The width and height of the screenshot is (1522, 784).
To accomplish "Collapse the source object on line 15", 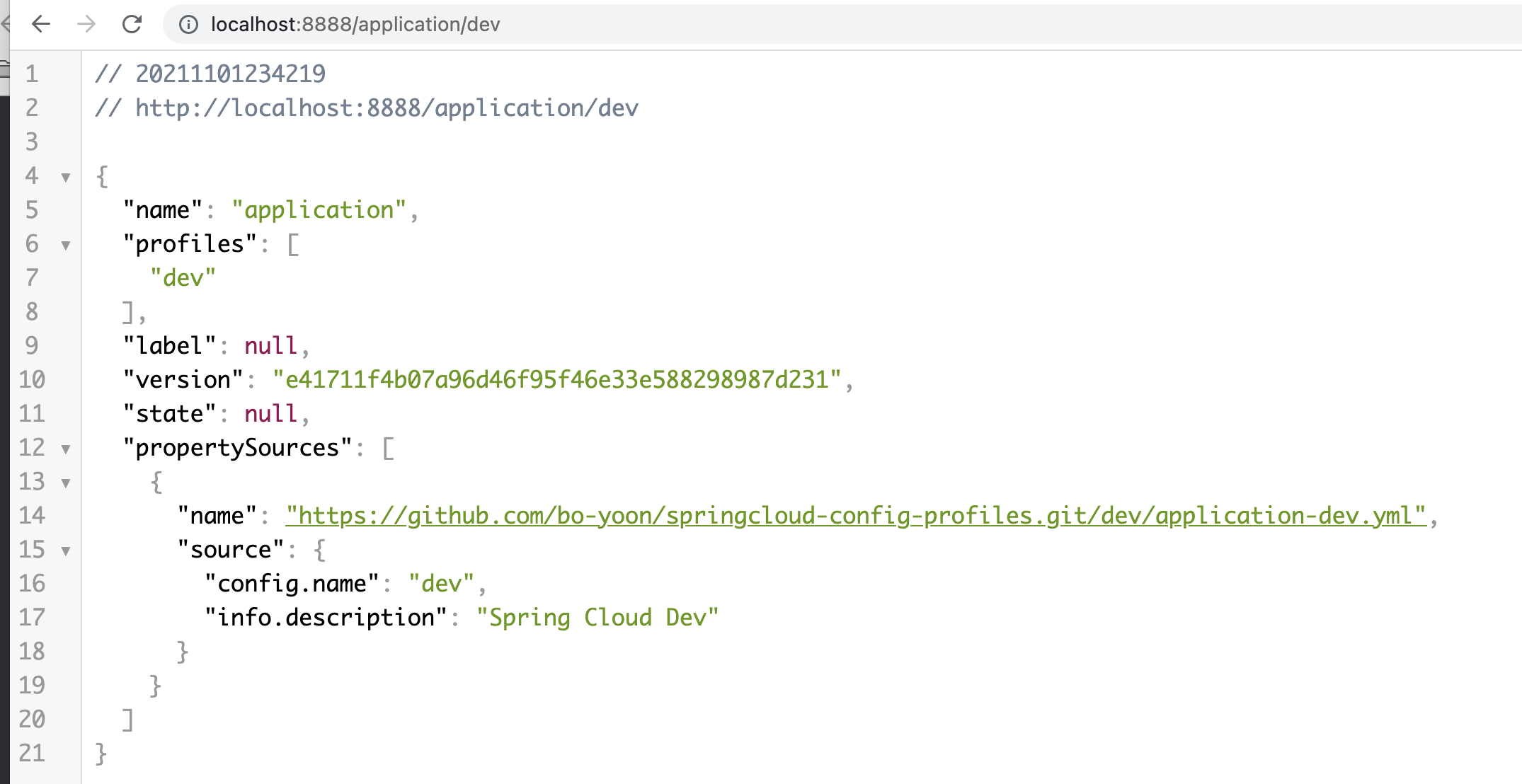I will coord(66,551).
